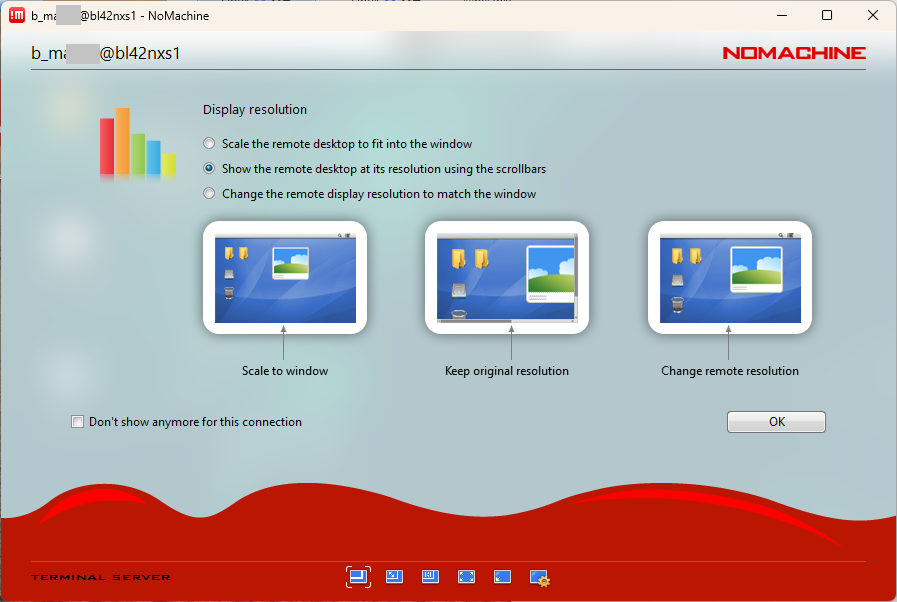Click the NoMachine logo at top right

click(x=794, y=53)
